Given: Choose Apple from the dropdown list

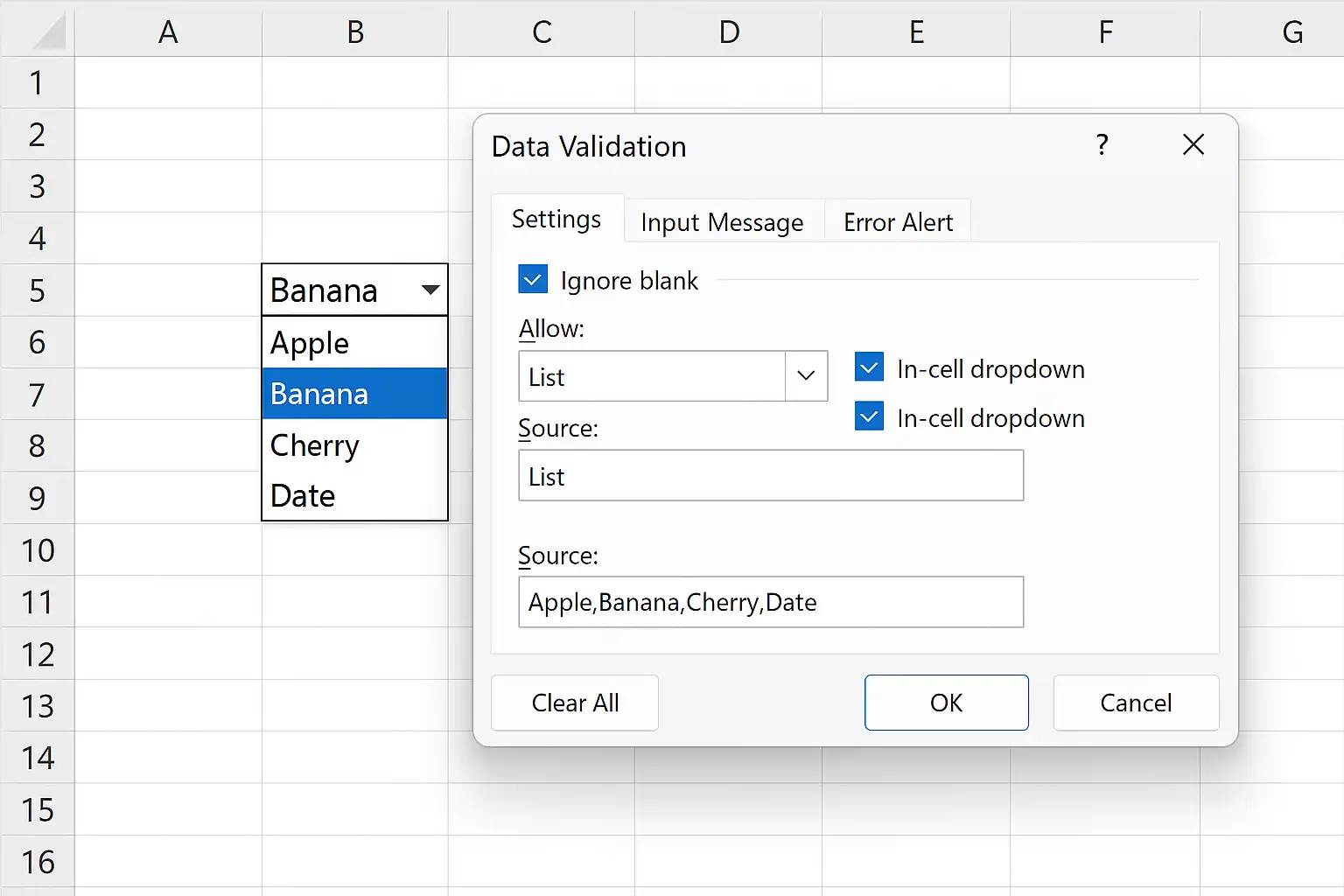Looking at the screenshot, I should point(354,342).
